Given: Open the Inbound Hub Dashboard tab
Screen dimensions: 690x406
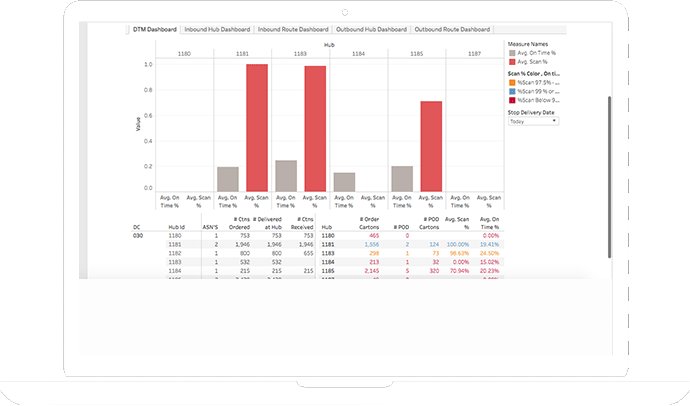Looking at the screenshot, I should [216, 30].
